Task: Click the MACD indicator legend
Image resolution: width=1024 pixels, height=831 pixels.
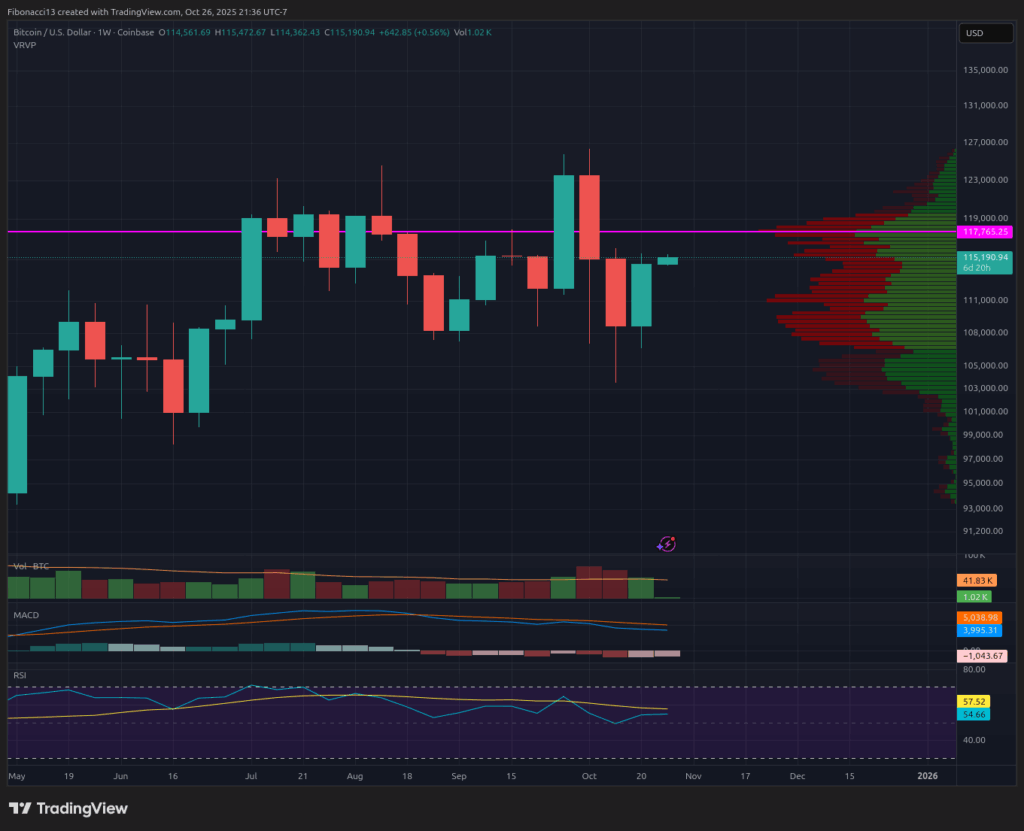Action: coord(25,615)
